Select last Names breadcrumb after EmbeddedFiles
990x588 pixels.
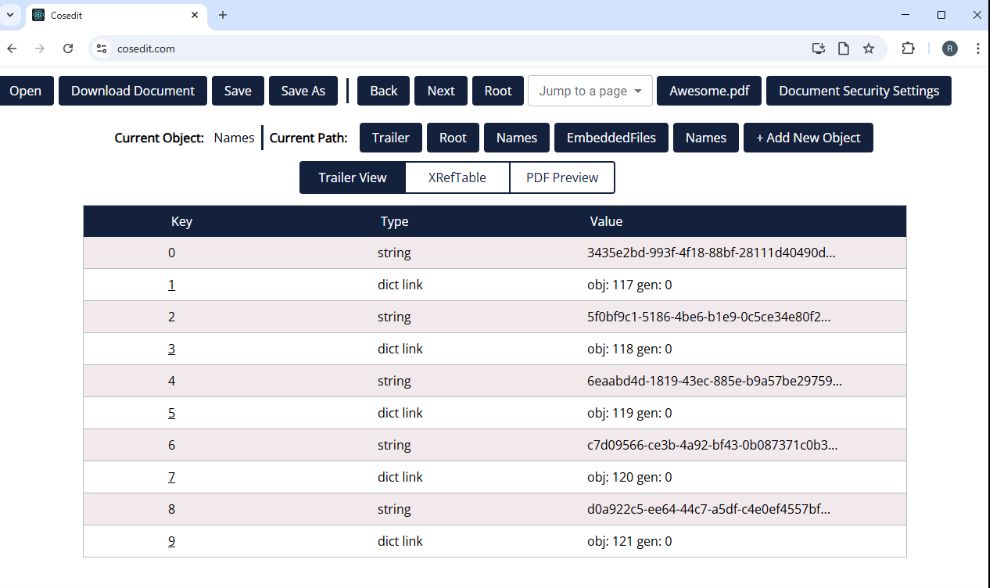pyautogui.click(x=706, y=138)
